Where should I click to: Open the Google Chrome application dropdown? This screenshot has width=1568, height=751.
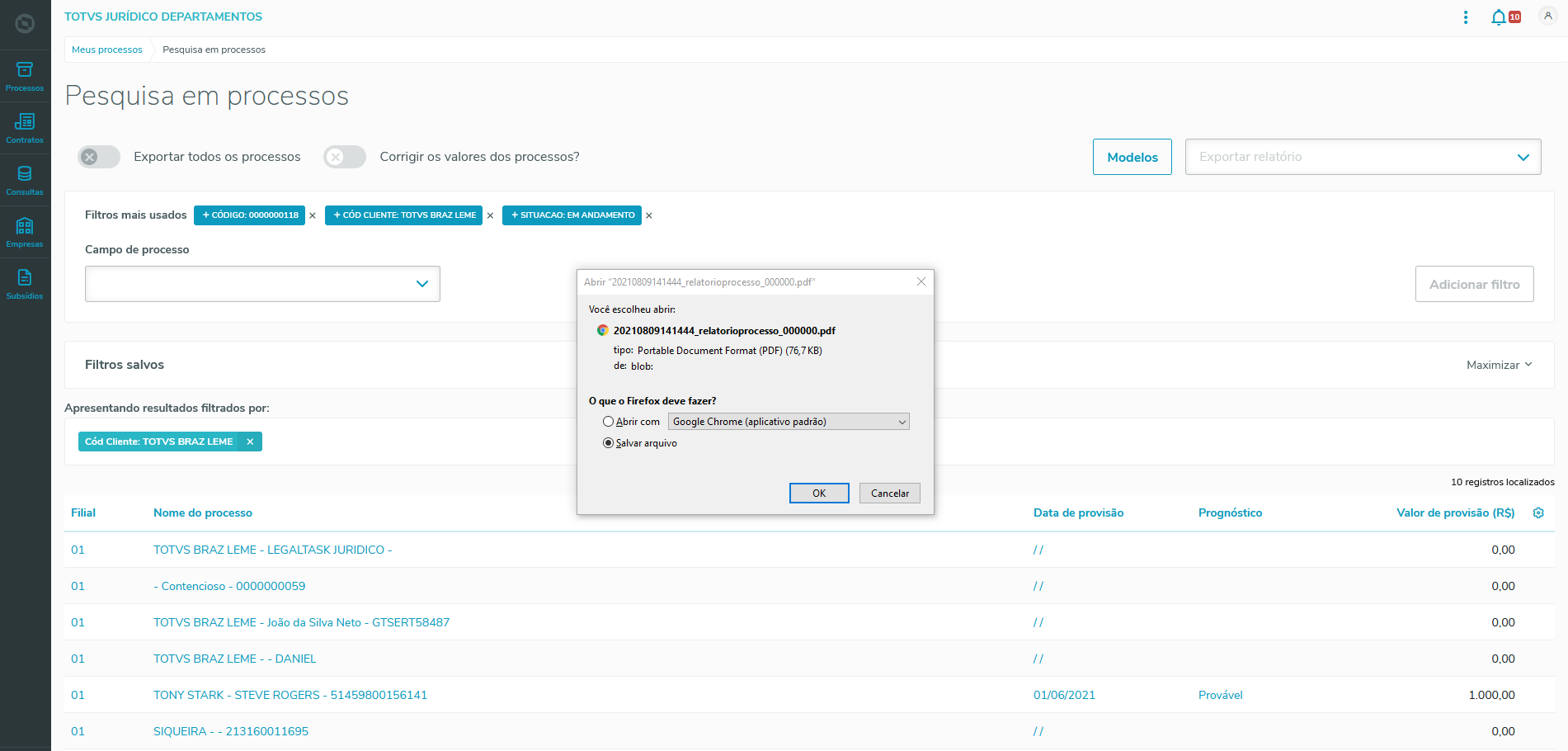(789, 422)
